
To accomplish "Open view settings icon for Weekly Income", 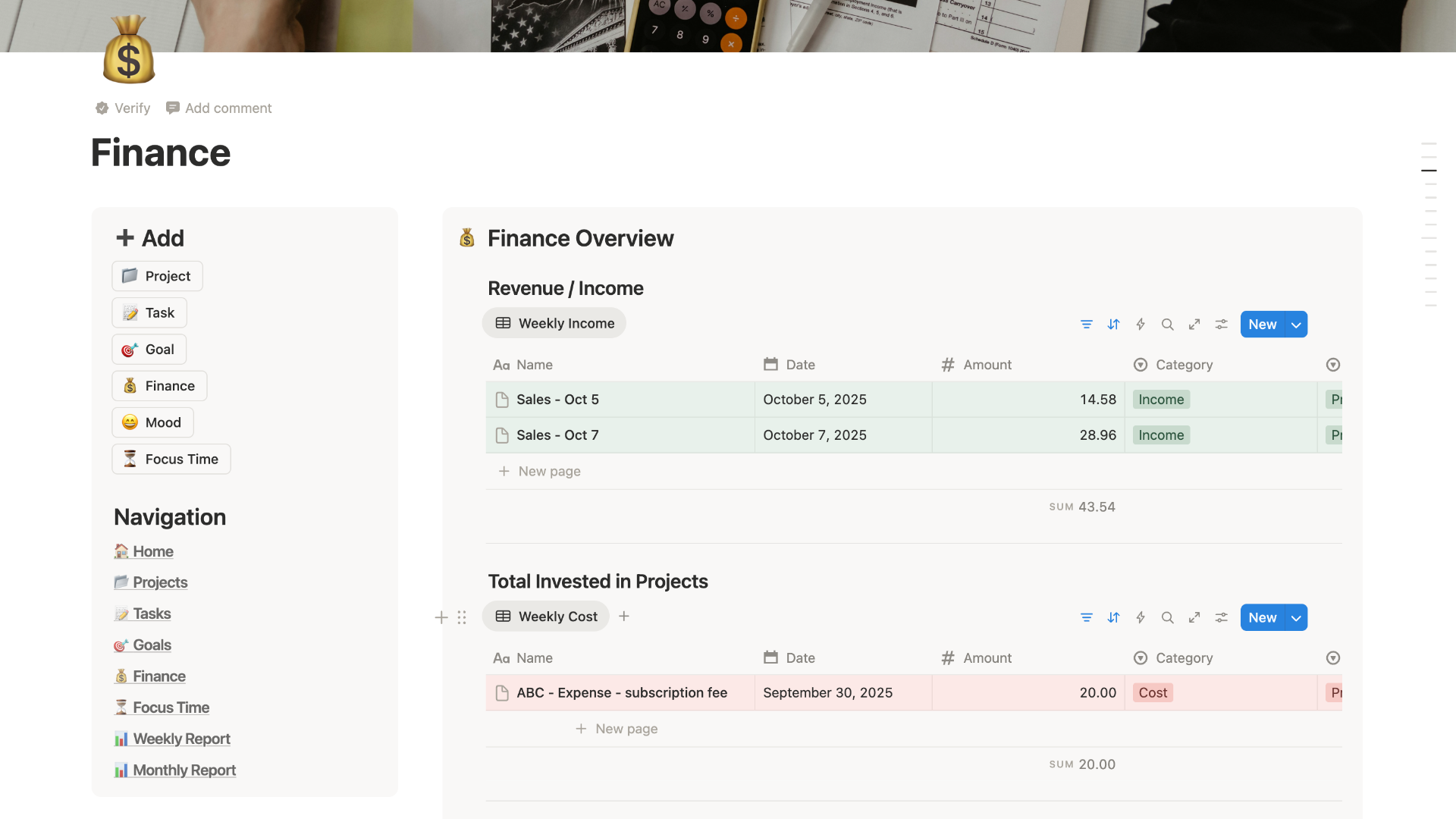I will [1221, 325].
